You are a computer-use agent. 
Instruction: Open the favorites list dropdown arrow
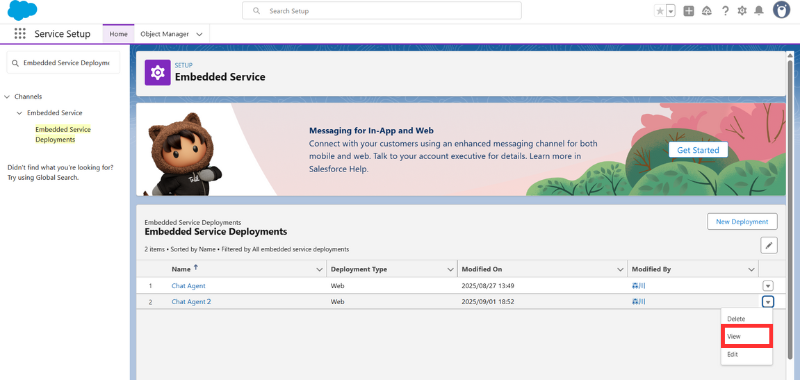(671, 11)
